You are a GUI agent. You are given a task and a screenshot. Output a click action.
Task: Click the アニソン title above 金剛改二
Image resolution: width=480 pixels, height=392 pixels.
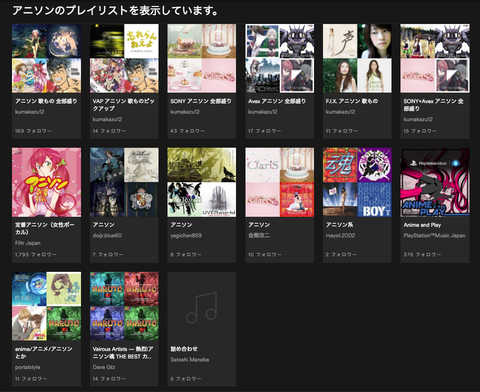[x=259, y=225]
